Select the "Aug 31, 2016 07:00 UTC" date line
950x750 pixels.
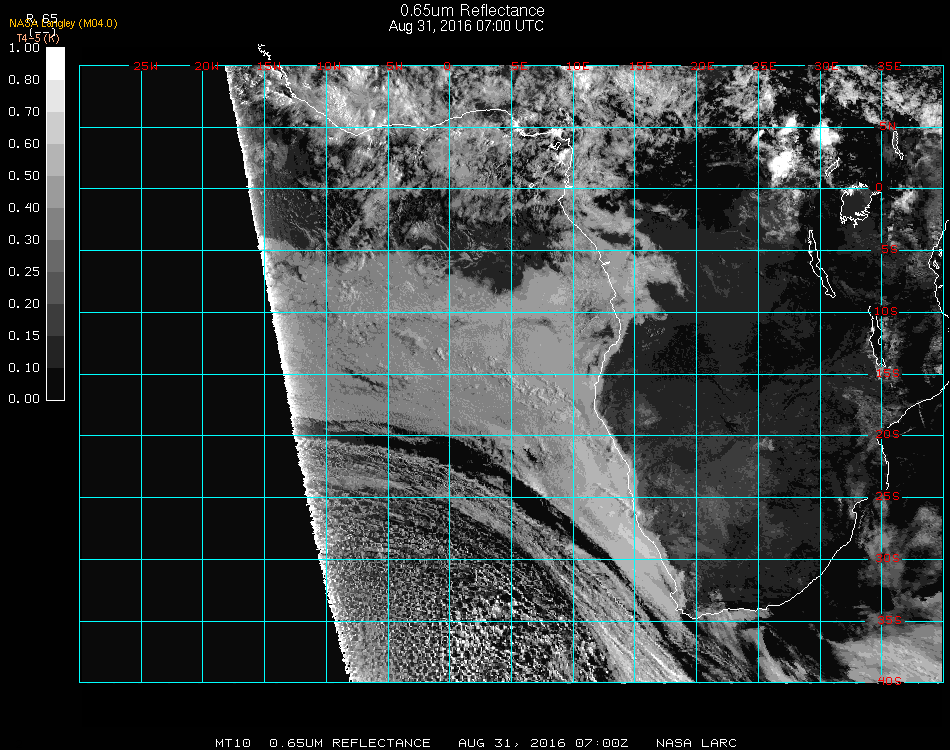466,26
